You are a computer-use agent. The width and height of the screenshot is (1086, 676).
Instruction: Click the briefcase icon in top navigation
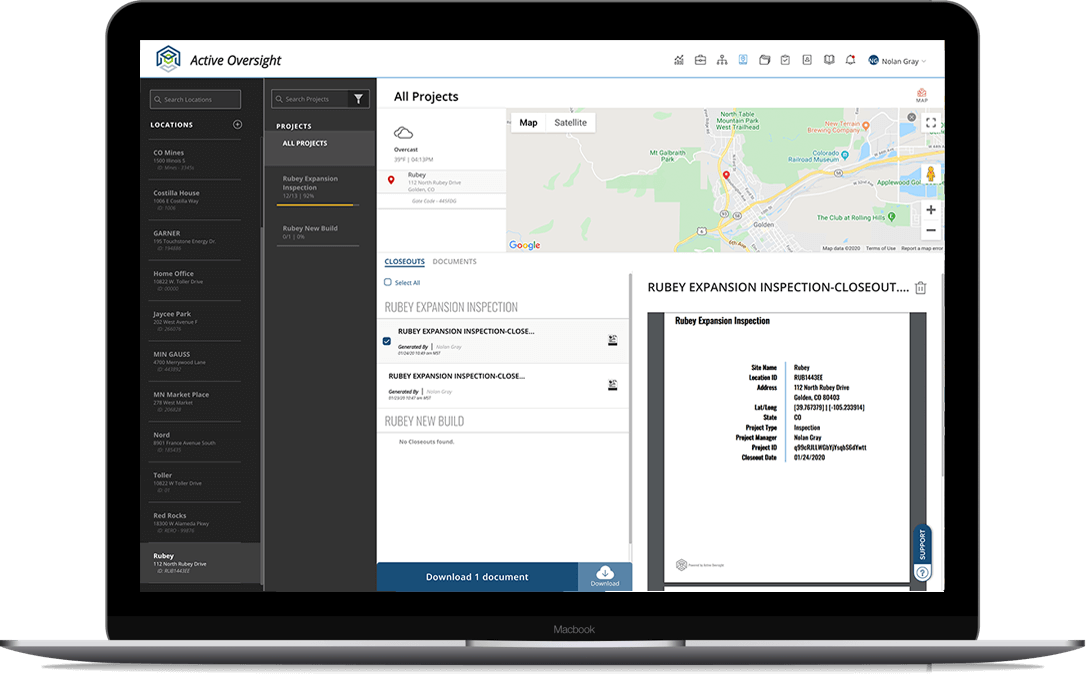point(700,60)
